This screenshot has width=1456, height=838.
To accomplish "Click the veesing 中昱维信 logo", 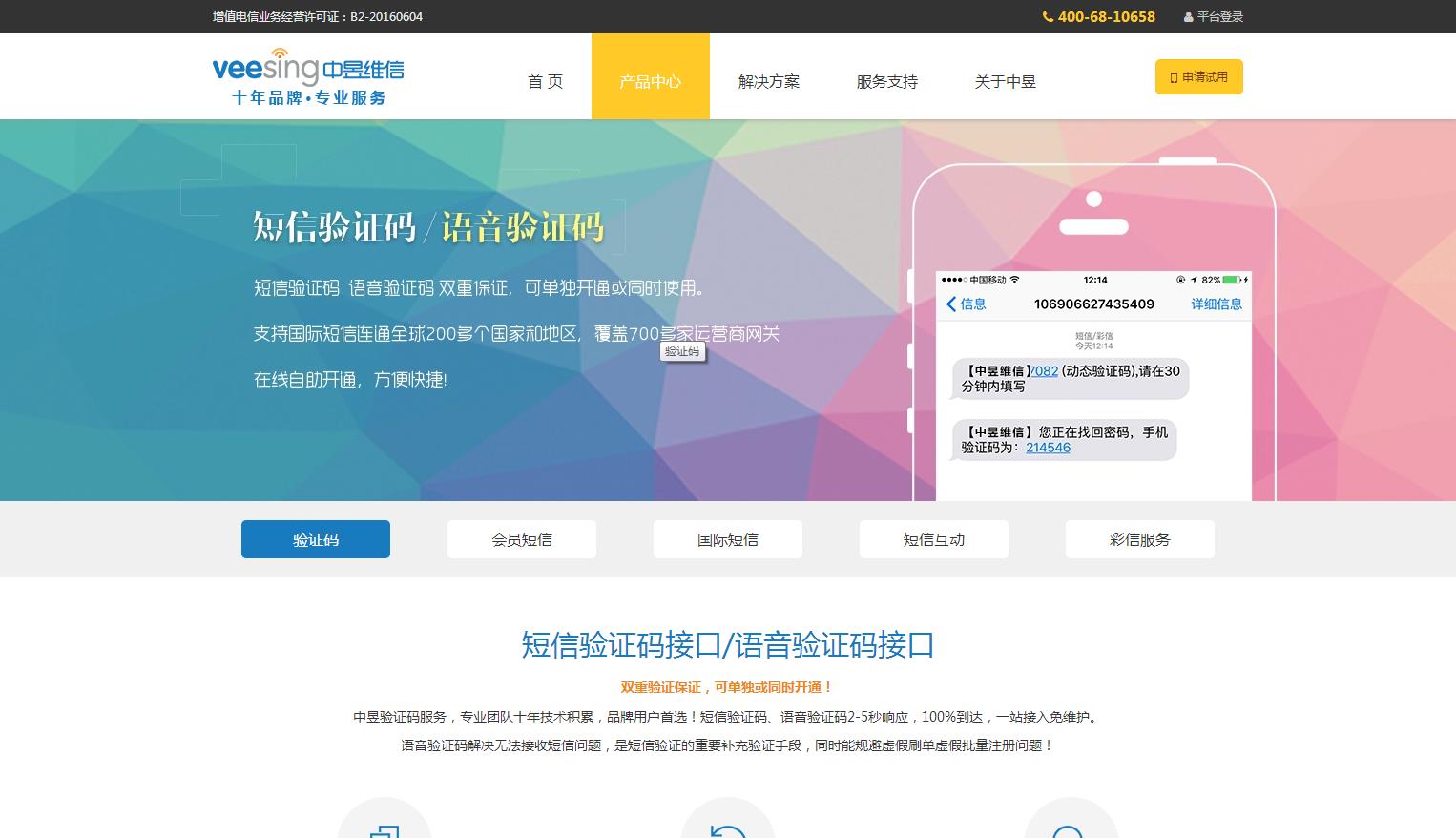I will coord(308,76).
